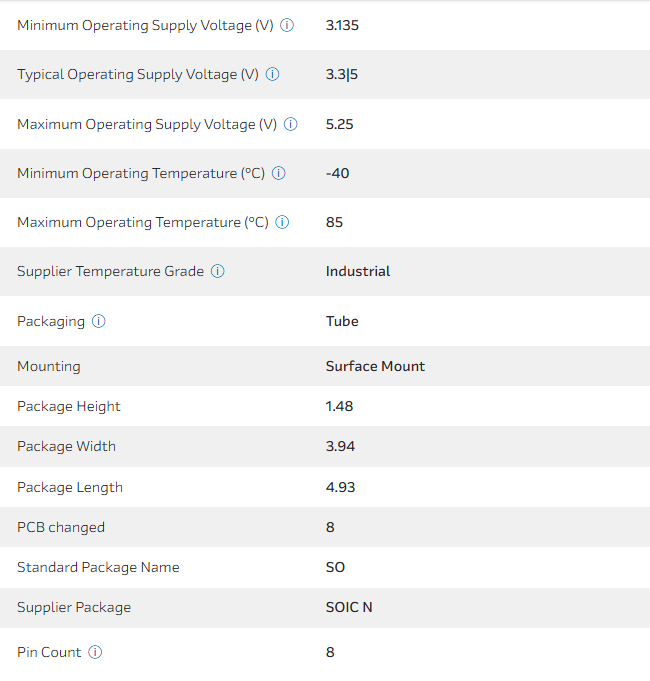The height and width of the screenshot is (681, 650).
Task: Click the 5.25 maximum voltage value
Action: pyautogui.click(x=340, y=124)
